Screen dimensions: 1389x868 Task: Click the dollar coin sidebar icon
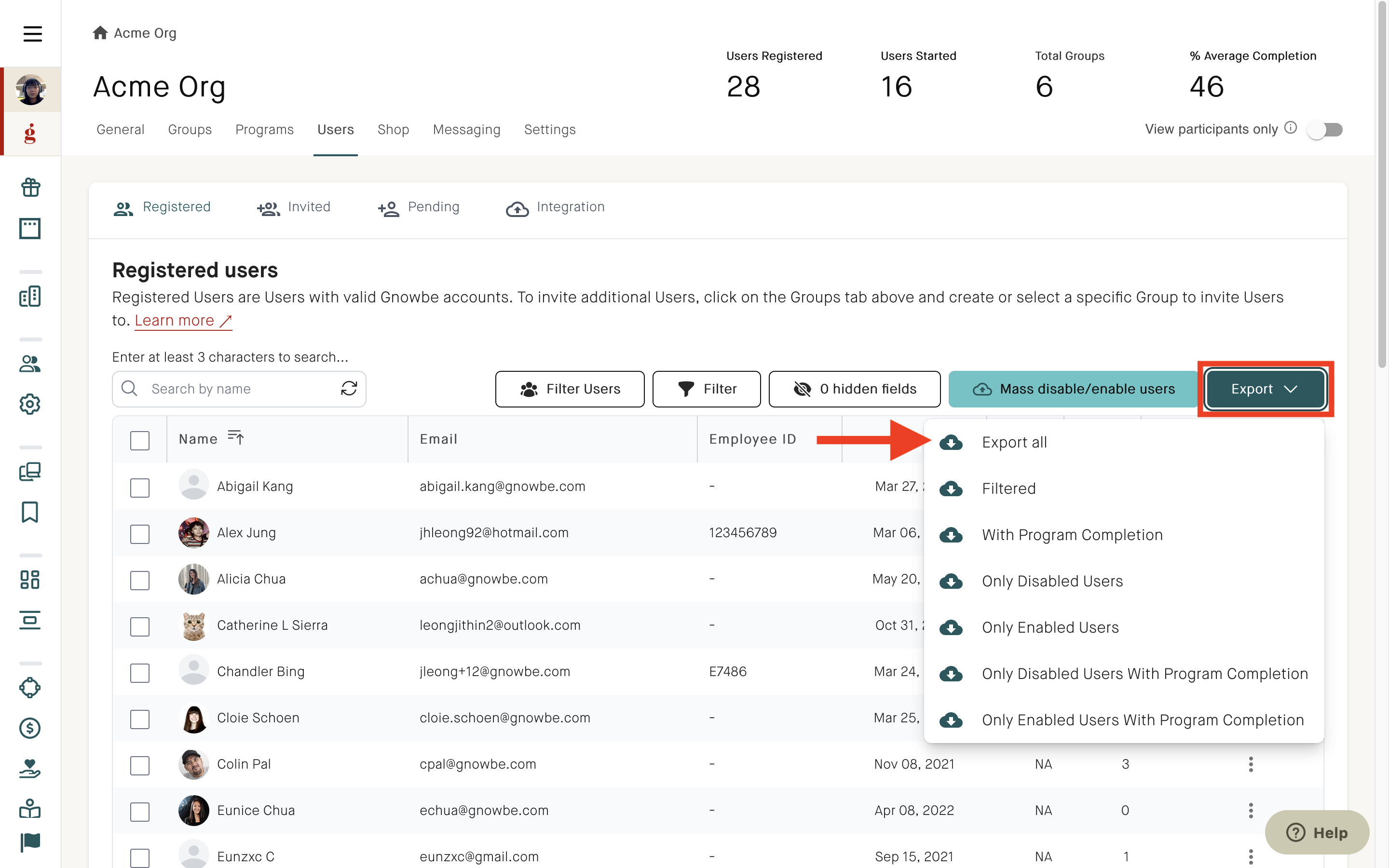click(30, 728)
